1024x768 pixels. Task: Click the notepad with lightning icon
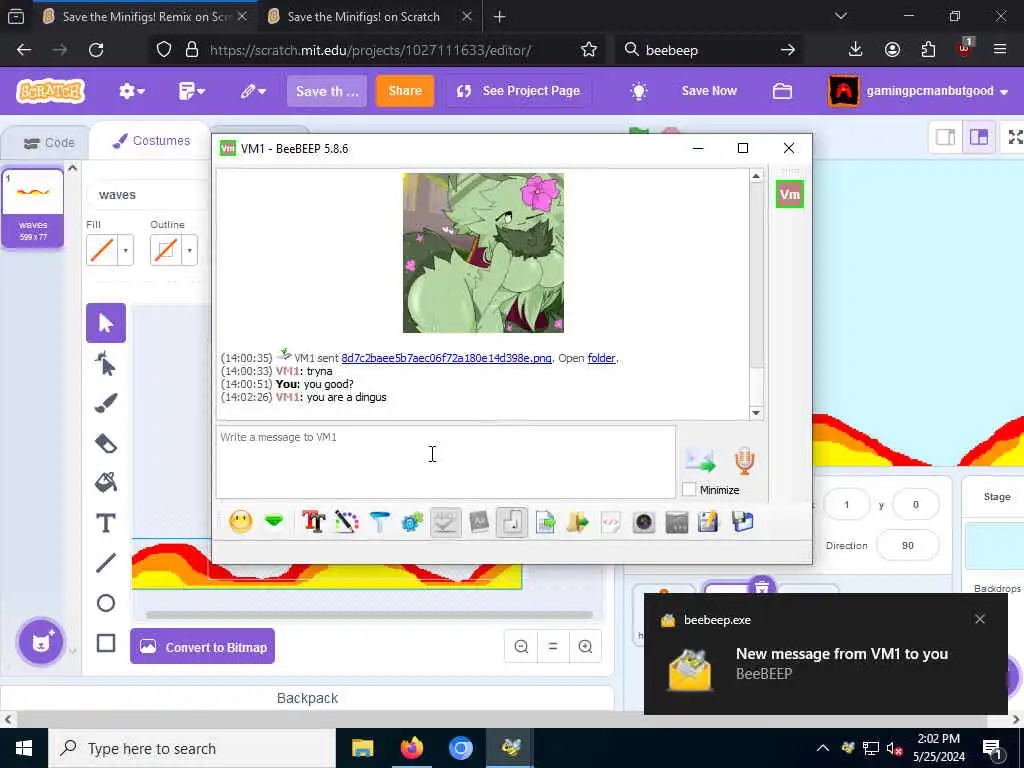tap(709, 522)
